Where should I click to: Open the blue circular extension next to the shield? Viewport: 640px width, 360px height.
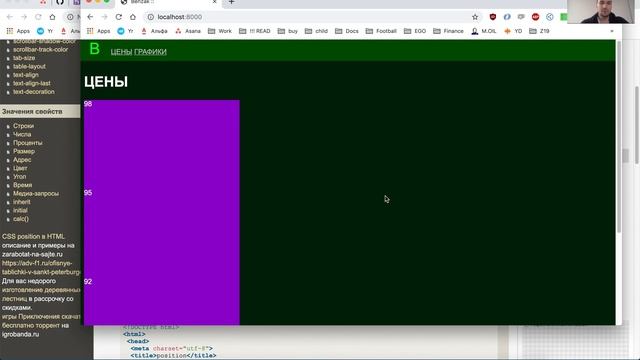click(507, 17)
